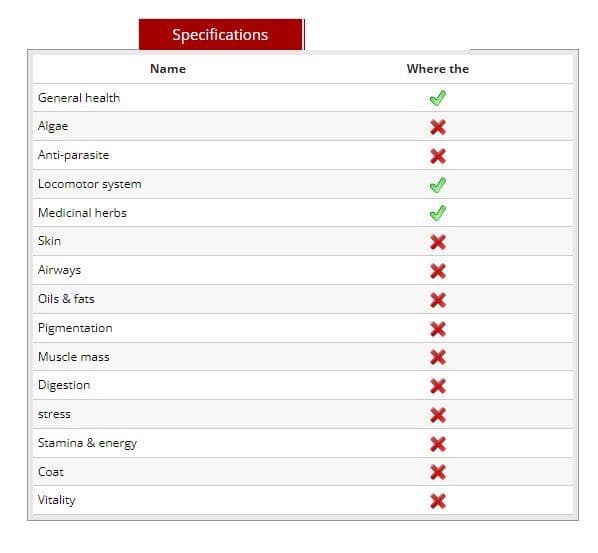
Task: Click the red cross for Anti-parasite
Action: click(x=437, y=156)
